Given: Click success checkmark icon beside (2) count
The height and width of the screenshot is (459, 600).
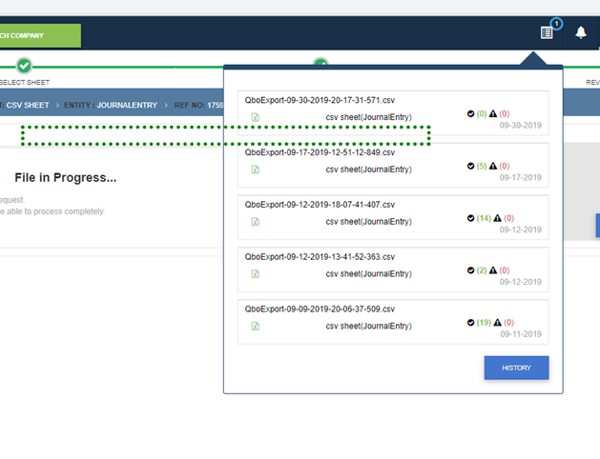Looking at the screenshot, I should point(471,270).
